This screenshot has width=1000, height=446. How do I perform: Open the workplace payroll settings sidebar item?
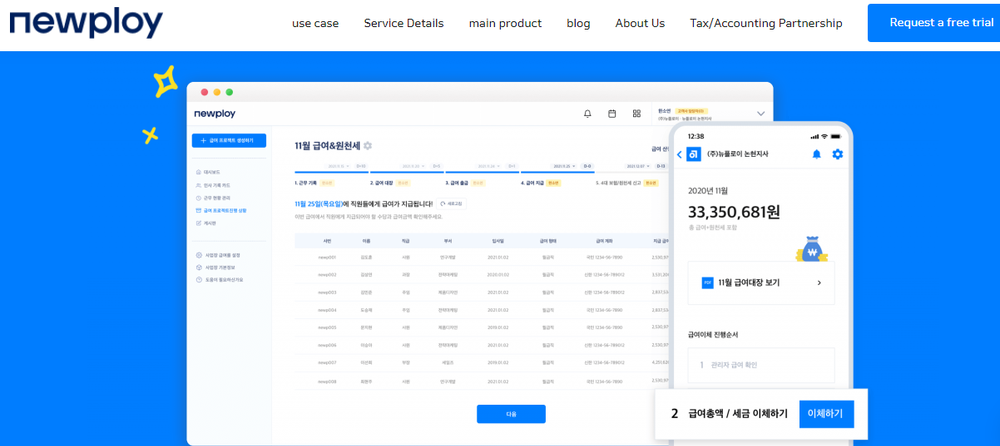point(219,255)
